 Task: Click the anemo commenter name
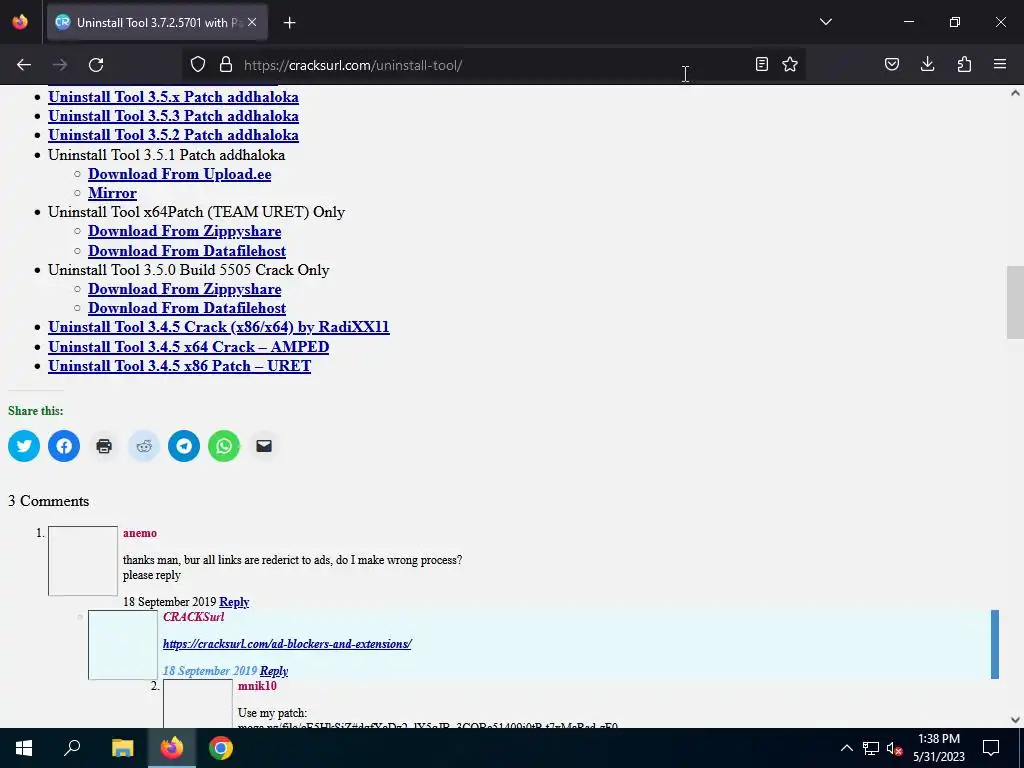(x=140, y=533)
